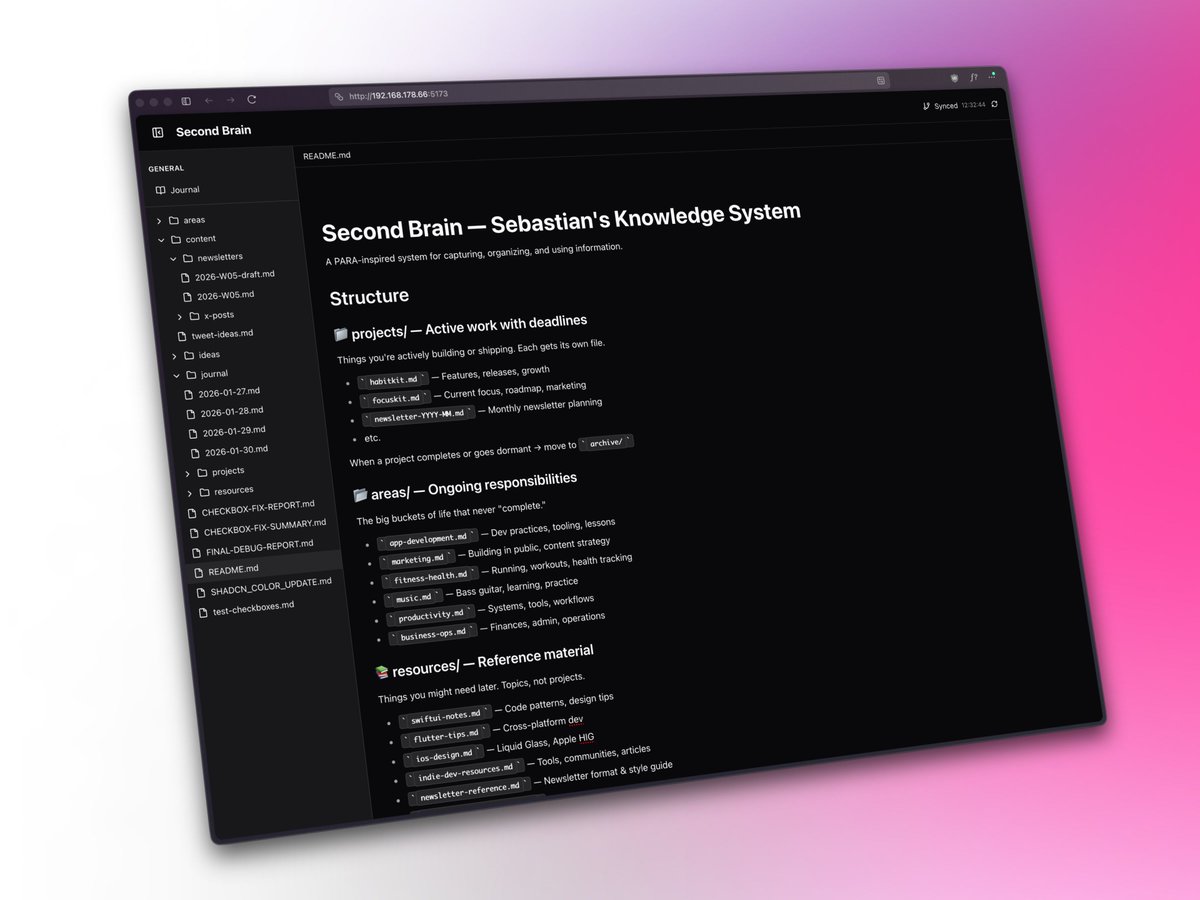Click the marketing.md inline code
Viewport: 1200px width, 900px height.
coord(418,559)
